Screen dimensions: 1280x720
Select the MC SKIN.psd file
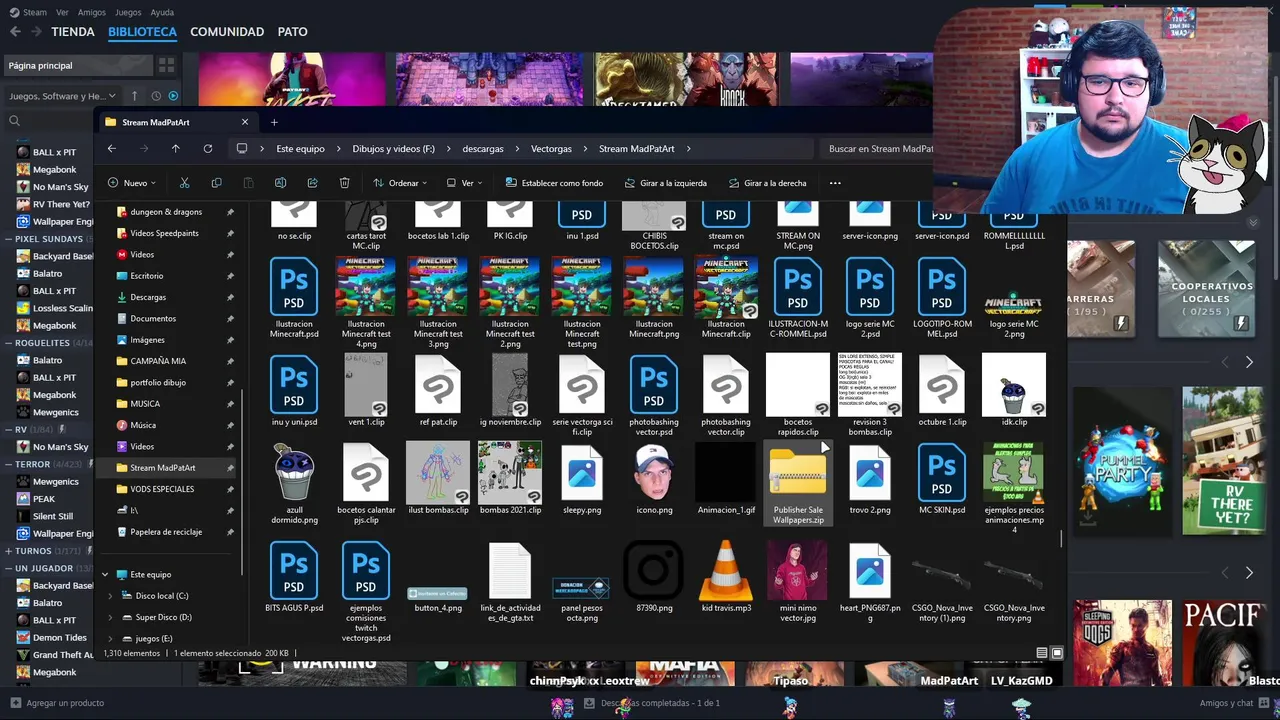pos(942,479)
